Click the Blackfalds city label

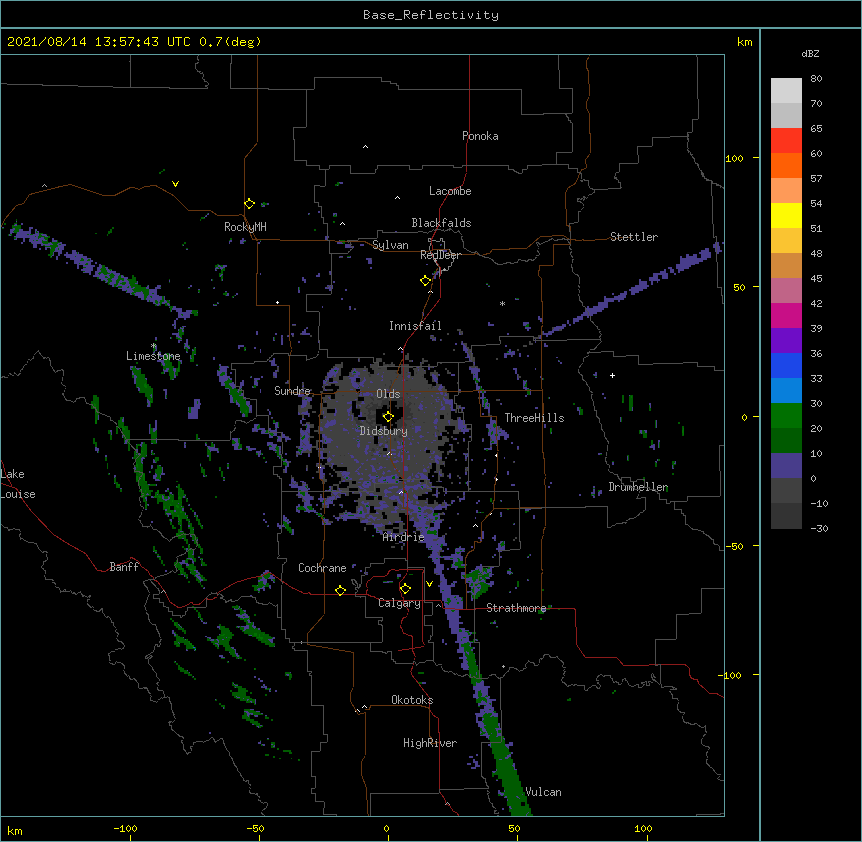click(x=441, y=223)
